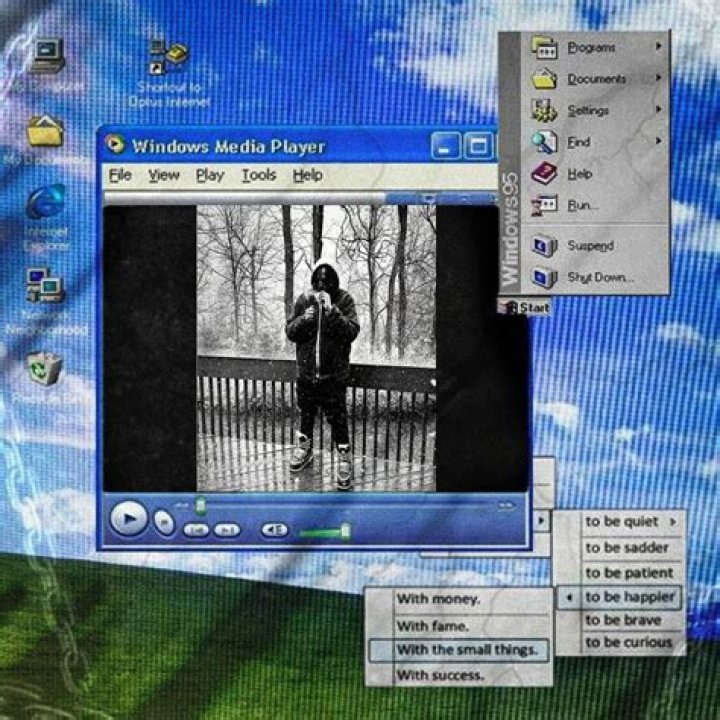The height and width of the screenshot is (720, 720).
Task: Click the Start button
Action: (x=523, y=307)
